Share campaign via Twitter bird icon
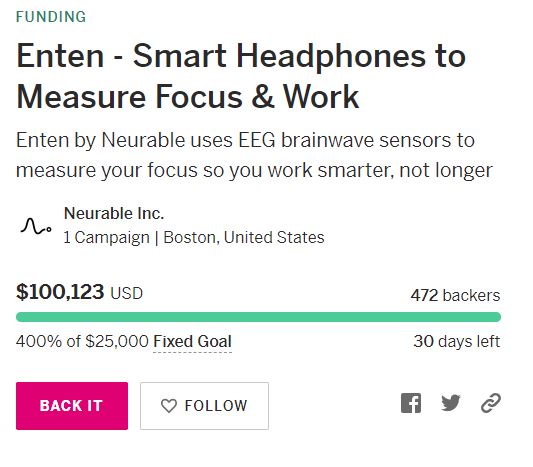This screenshot has height=467, width=533. pyautogui.click(x=451, y=403)
